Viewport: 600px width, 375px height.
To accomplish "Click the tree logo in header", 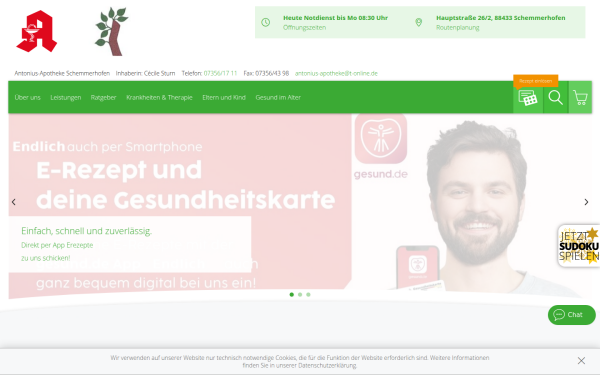I will pyautogui.click(x=111, y=31).
